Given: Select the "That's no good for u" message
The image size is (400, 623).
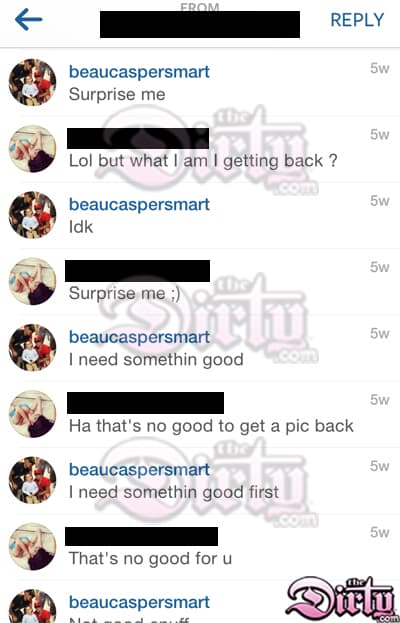Looking at the screenshot, I should point(150,559).
